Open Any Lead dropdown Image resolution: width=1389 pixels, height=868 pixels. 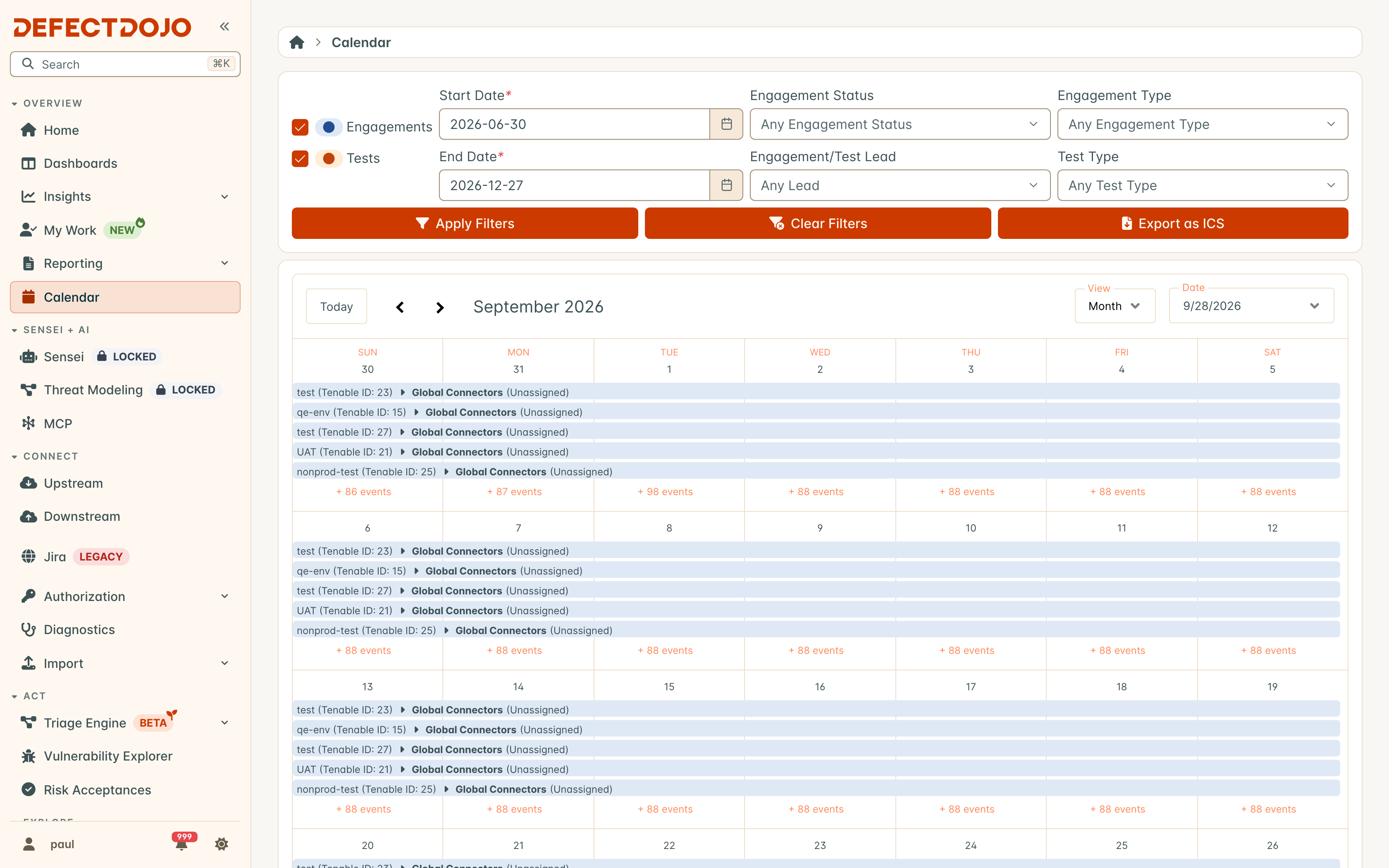[900, 185]
